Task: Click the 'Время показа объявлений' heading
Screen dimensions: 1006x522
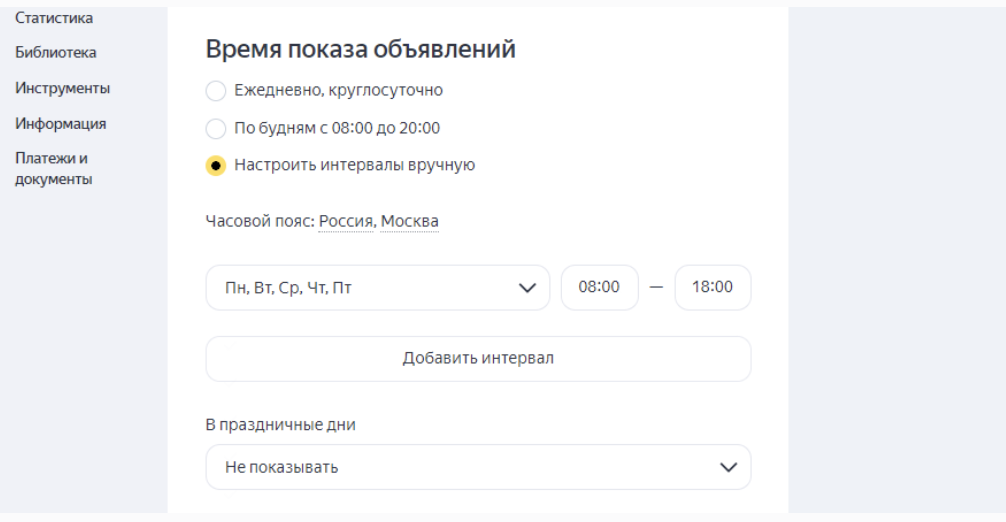Action: pos(361,49)
